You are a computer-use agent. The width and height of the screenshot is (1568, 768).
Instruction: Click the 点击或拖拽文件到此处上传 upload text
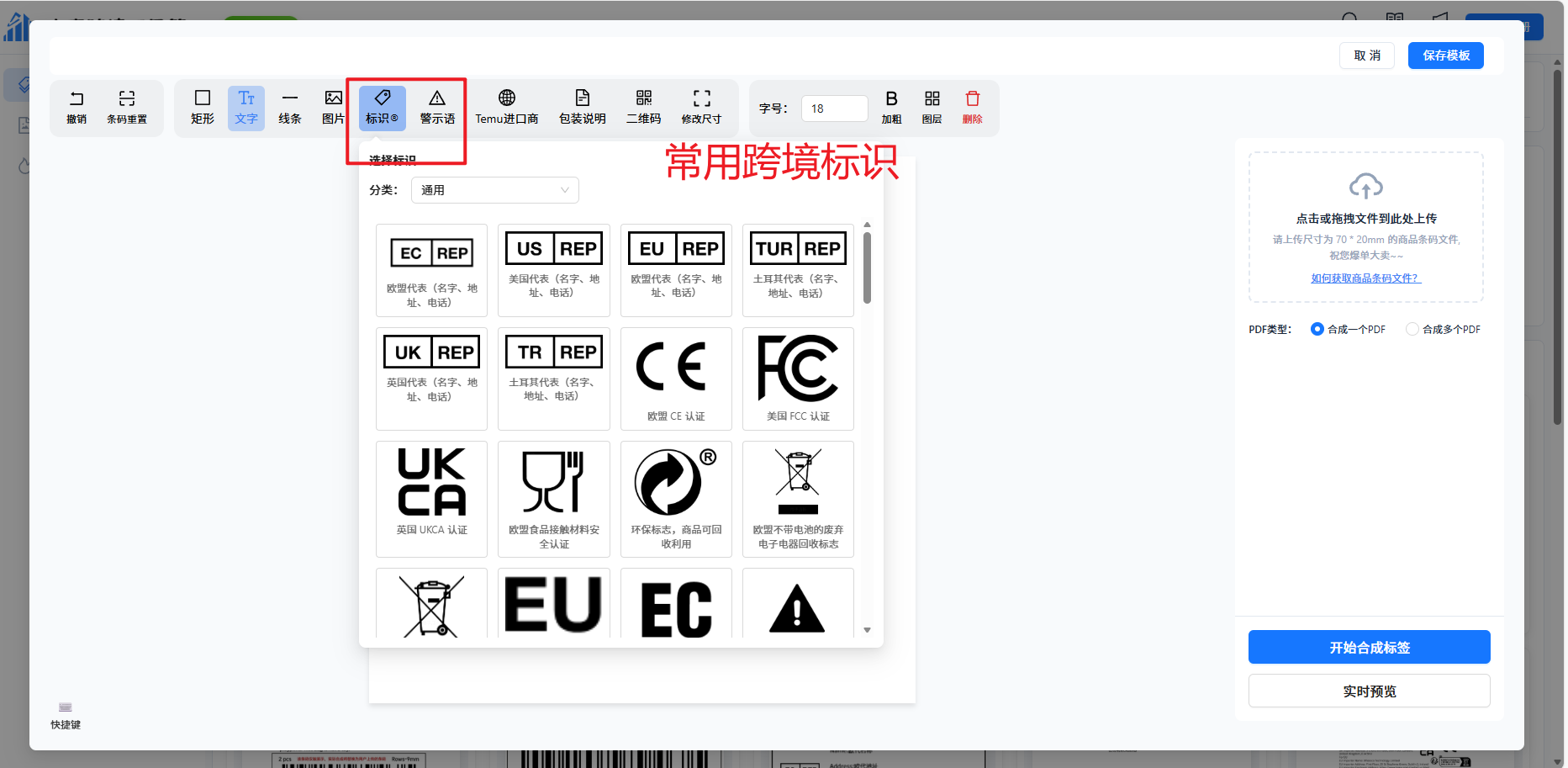pos(1366,219)
